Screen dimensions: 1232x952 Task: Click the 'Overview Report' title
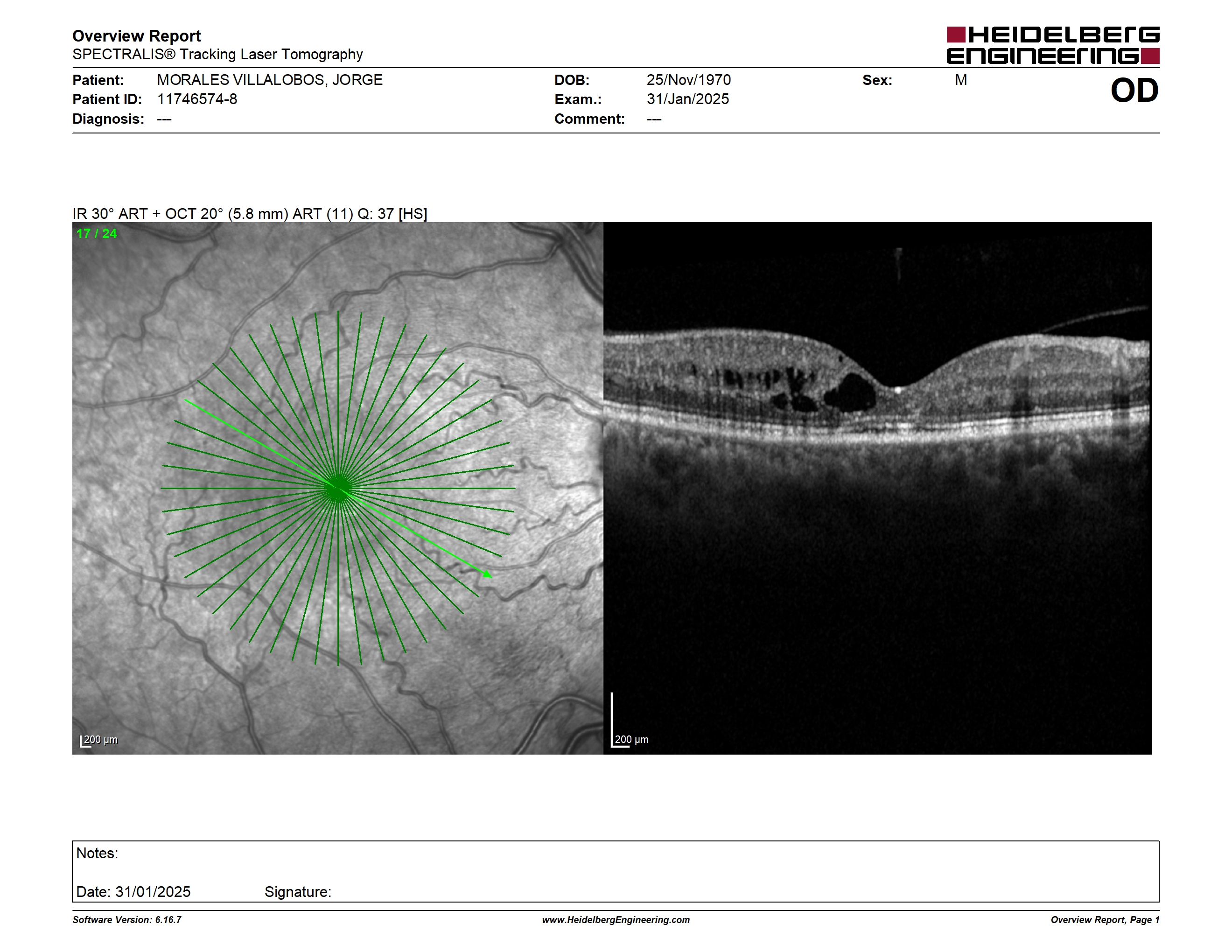137,36
